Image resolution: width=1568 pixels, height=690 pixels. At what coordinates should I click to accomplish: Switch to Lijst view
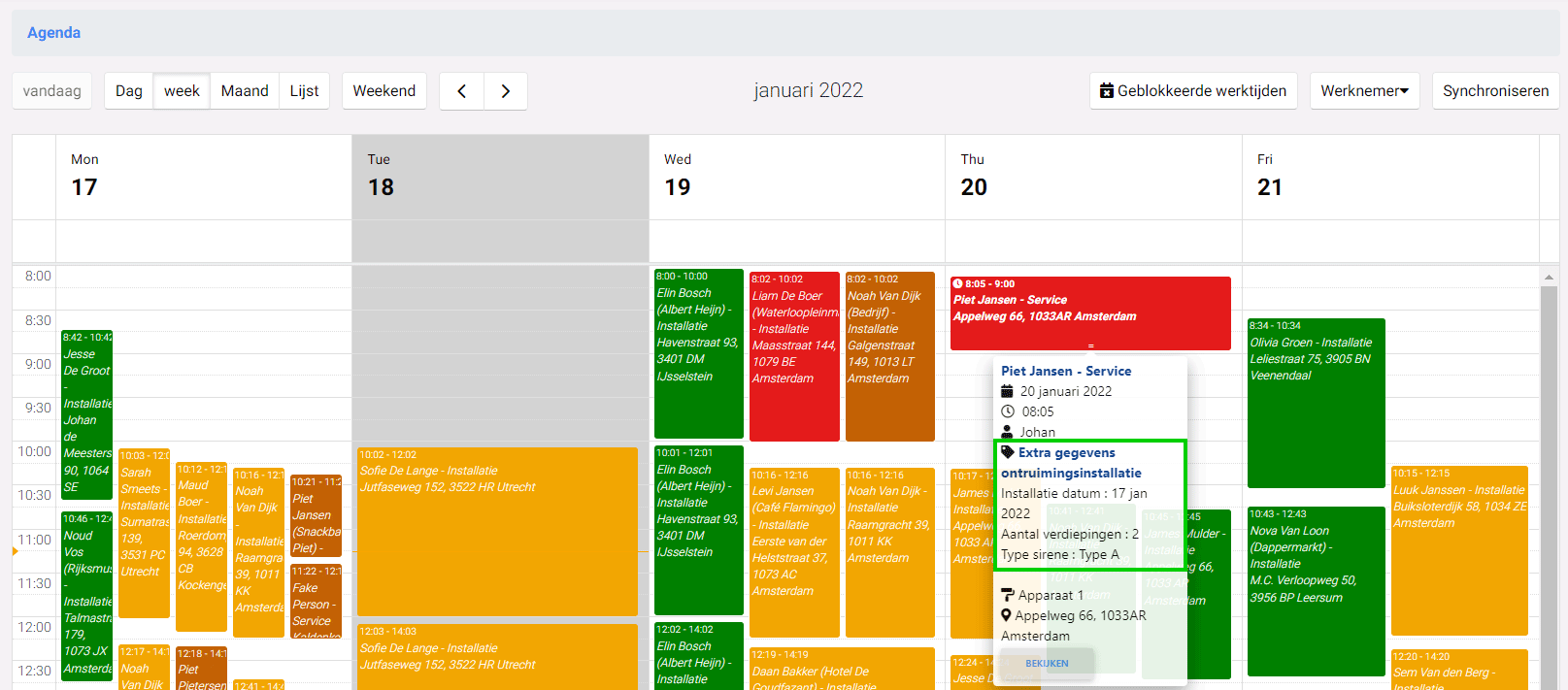point(304,91)
